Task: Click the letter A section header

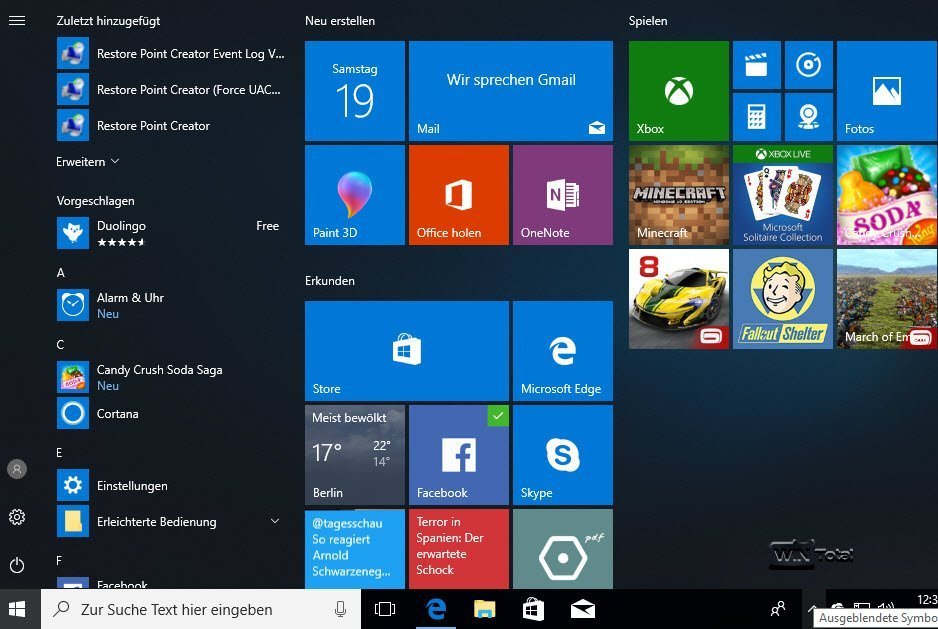Action: [x=60, y=273]
